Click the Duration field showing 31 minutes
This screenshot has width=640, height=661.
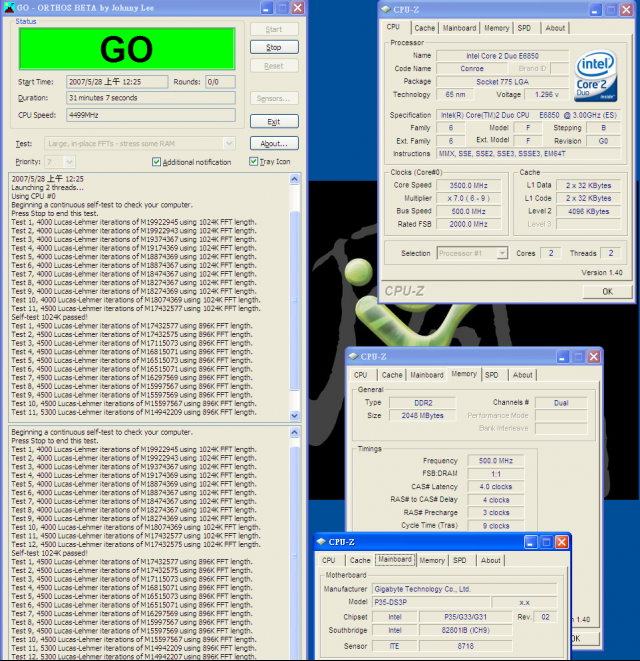[x=151, y=98]
